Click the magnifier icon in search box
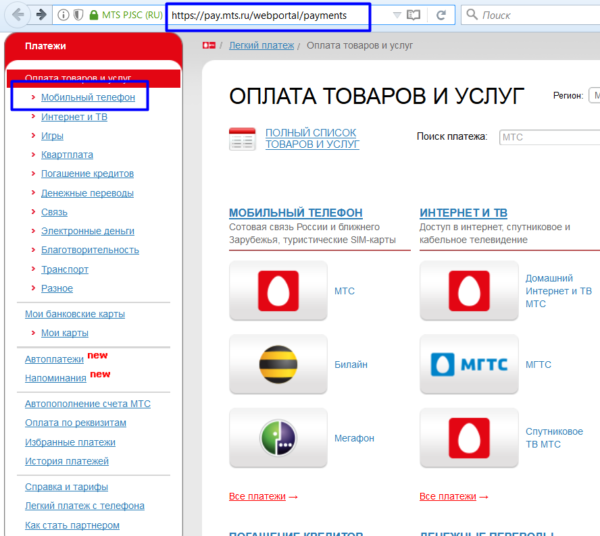600x536 pixels. (472, 15)
